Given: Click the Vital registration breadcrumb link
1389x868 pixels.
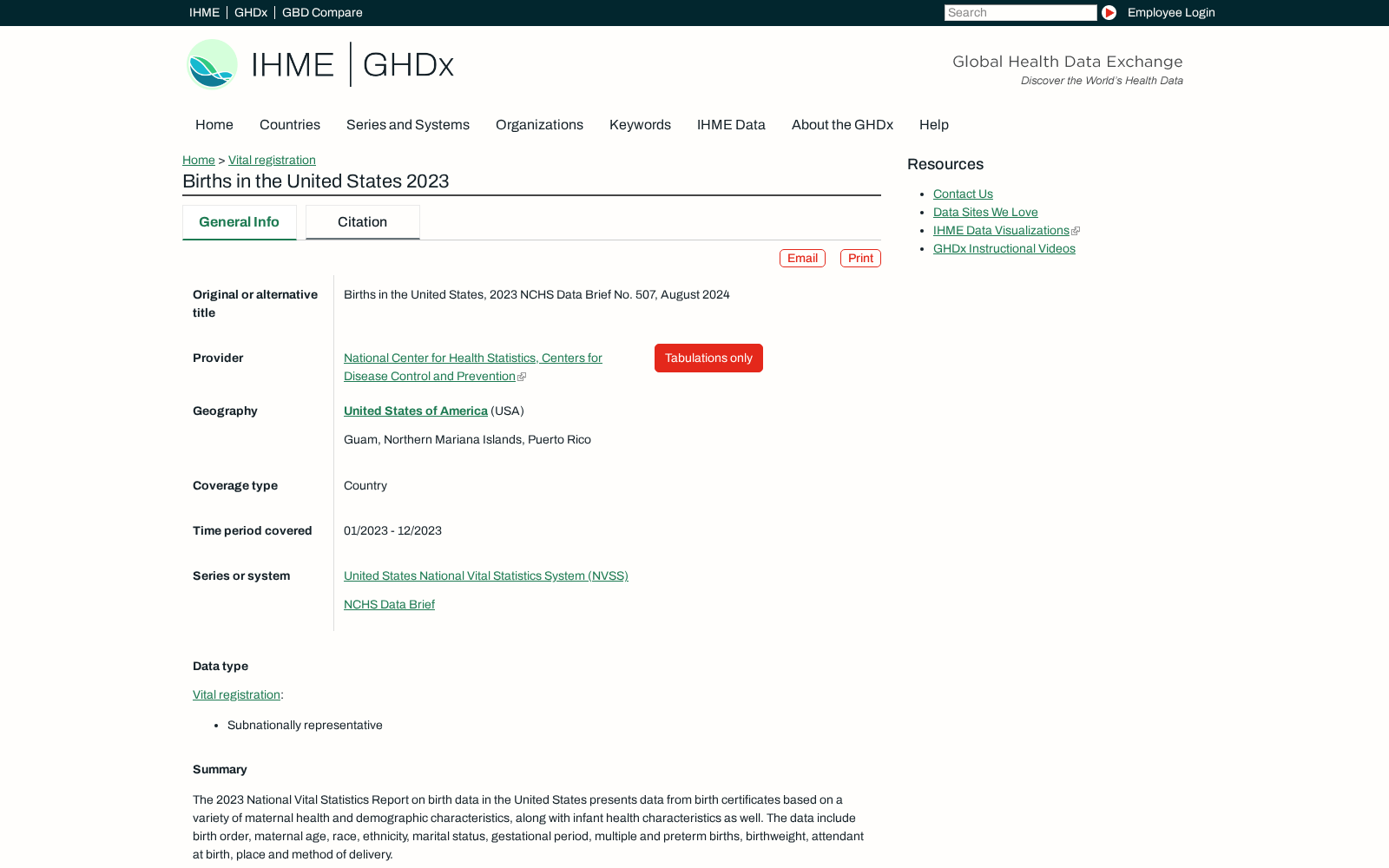Looking at the screenshot, I should click(272, 160).
